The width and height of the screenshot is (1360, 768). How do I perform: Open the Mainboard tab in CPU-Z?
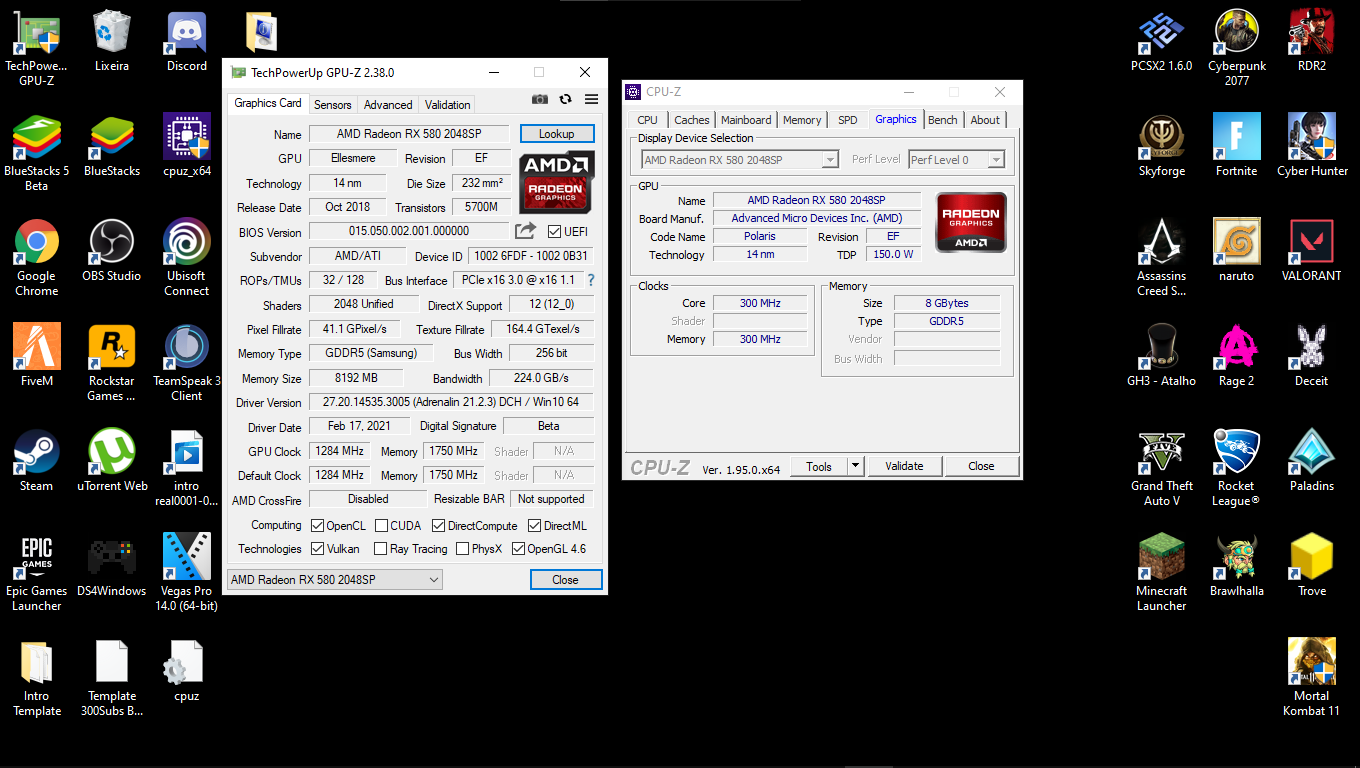[x=747, y=120]
